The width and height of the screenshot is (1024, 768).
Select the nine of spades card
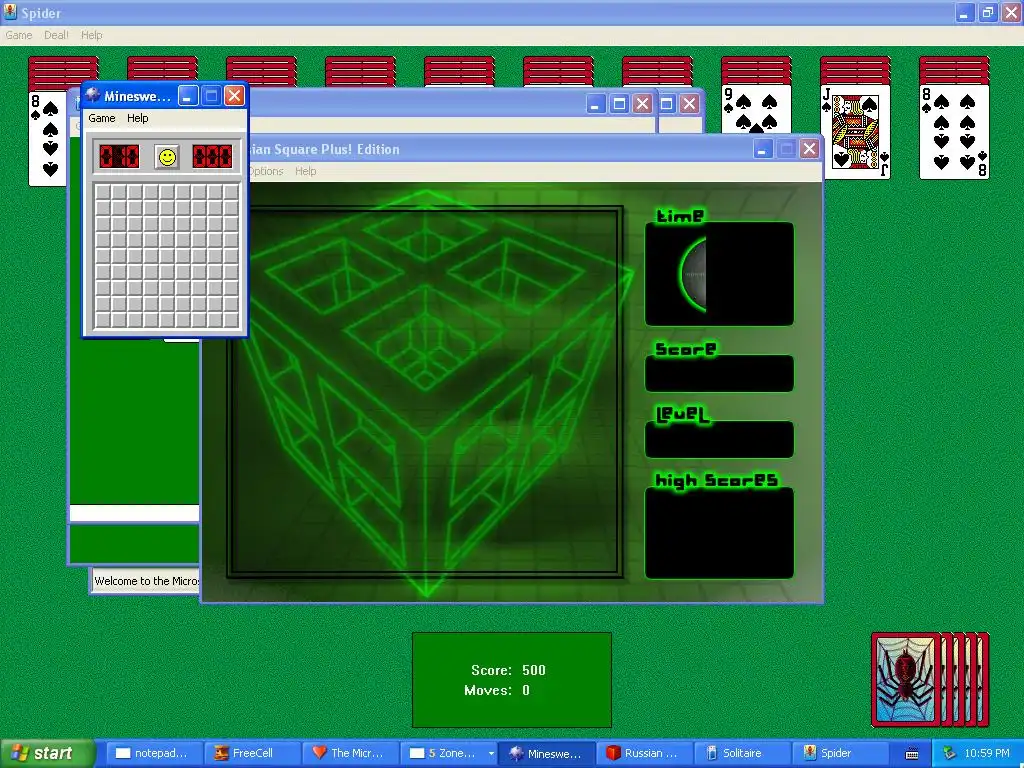pyautogui.click(x=756, y=110)
